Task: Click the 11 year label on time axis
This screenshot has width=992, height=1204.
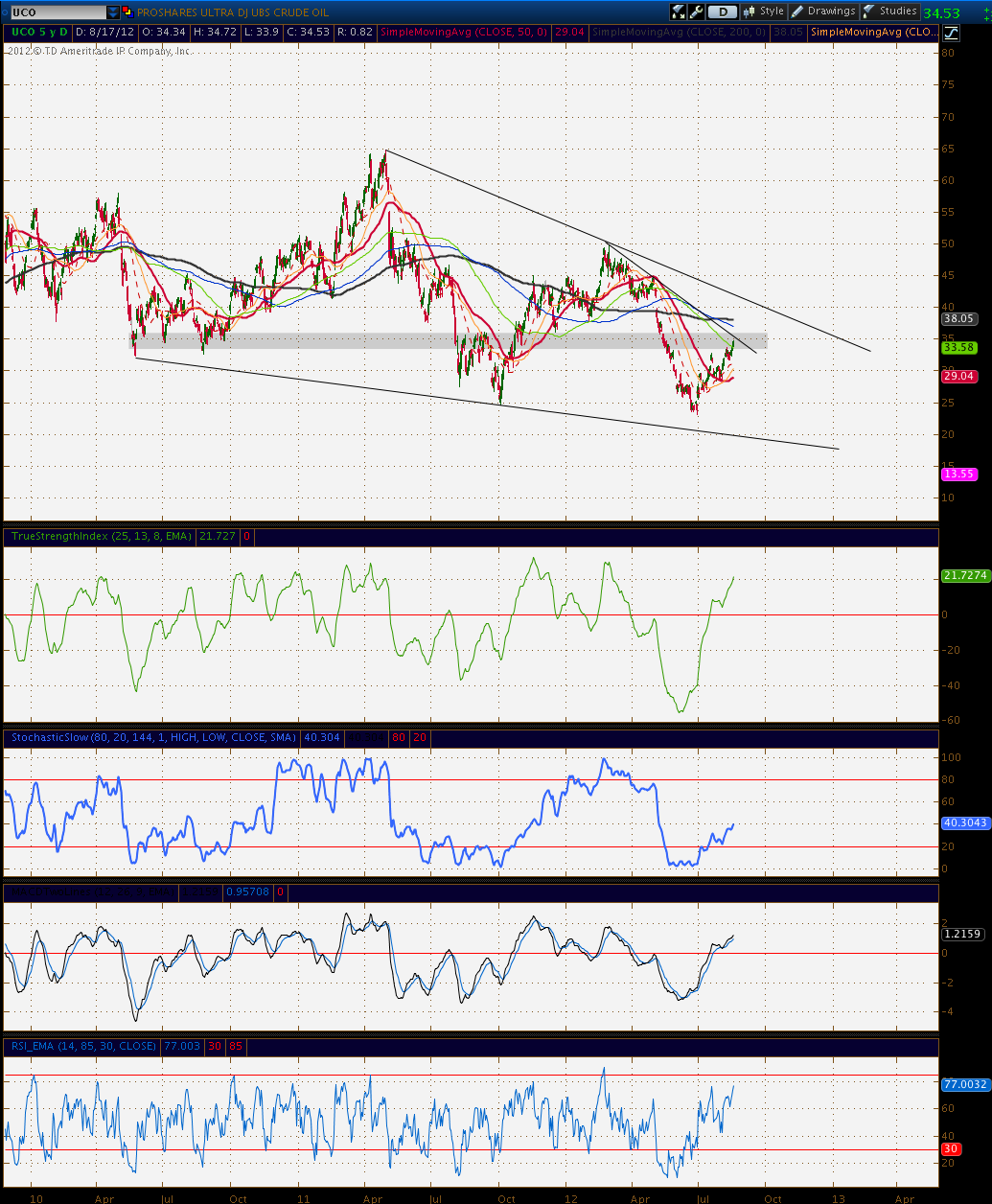Action: (304, 1198)
